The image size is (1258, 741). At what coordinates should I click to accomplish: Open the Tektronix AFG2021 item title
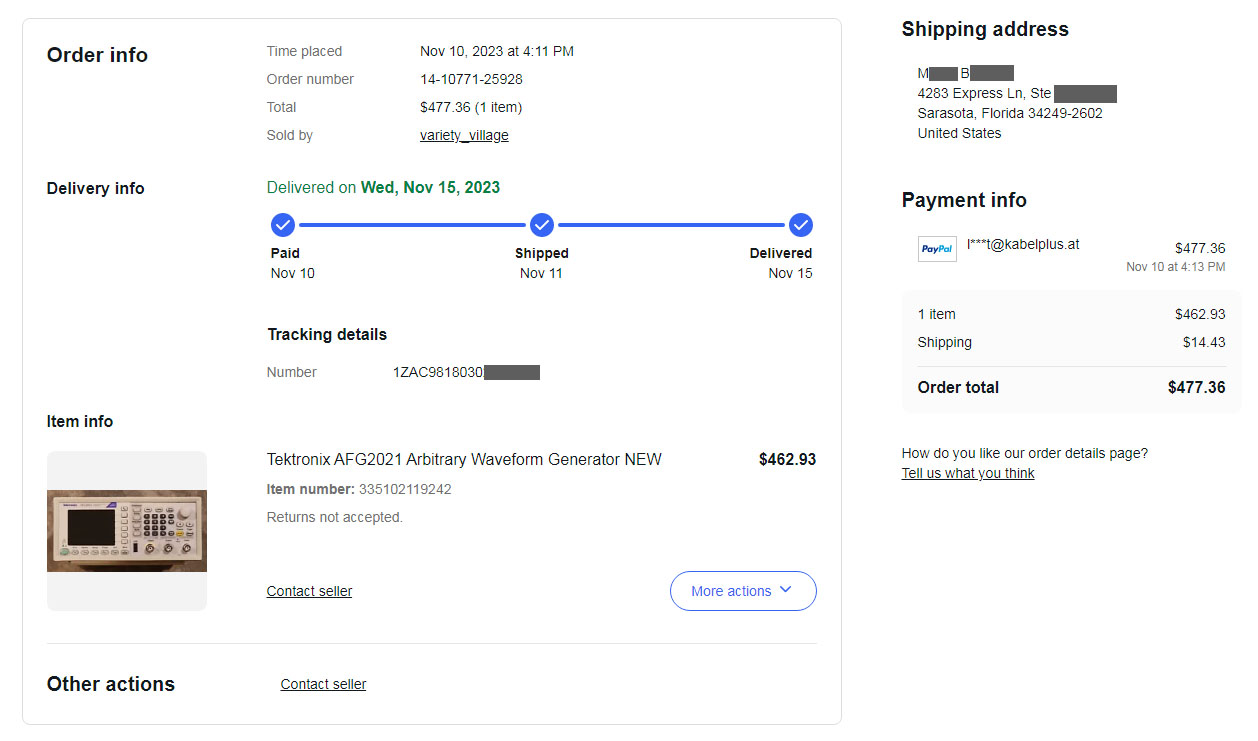tap(464, 460)
